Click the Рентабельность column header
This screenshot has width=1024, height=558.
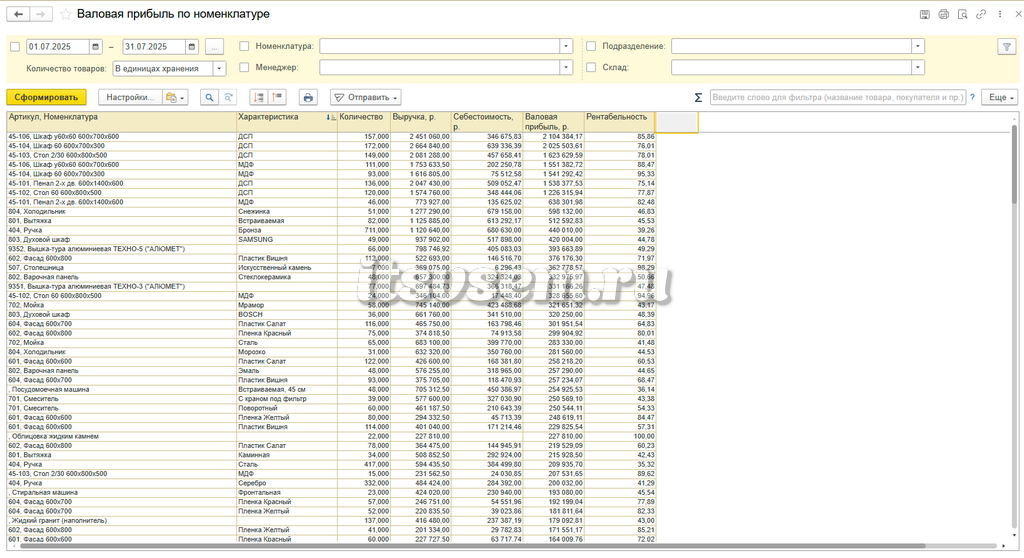[620, 122]
